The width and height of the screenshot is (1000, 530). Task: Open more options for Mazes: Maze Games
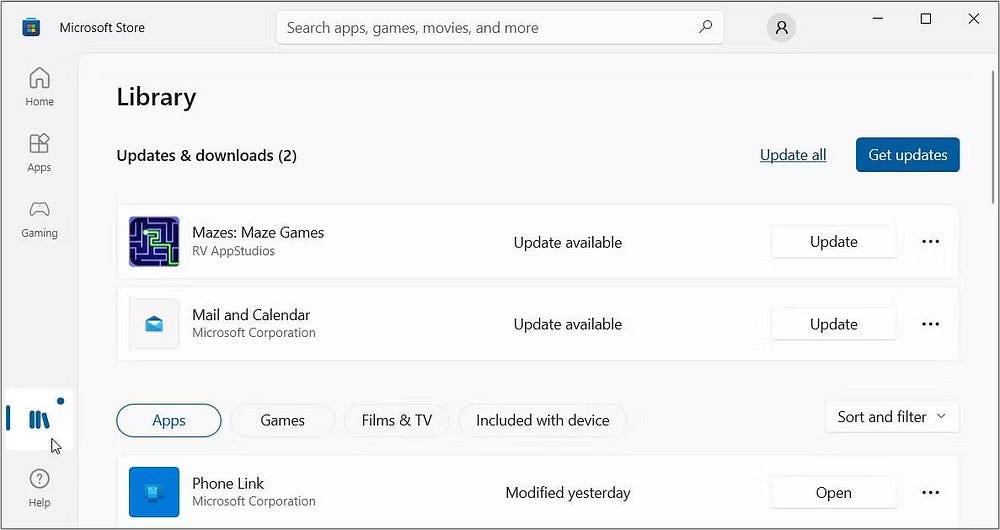[x=930, y=242]
